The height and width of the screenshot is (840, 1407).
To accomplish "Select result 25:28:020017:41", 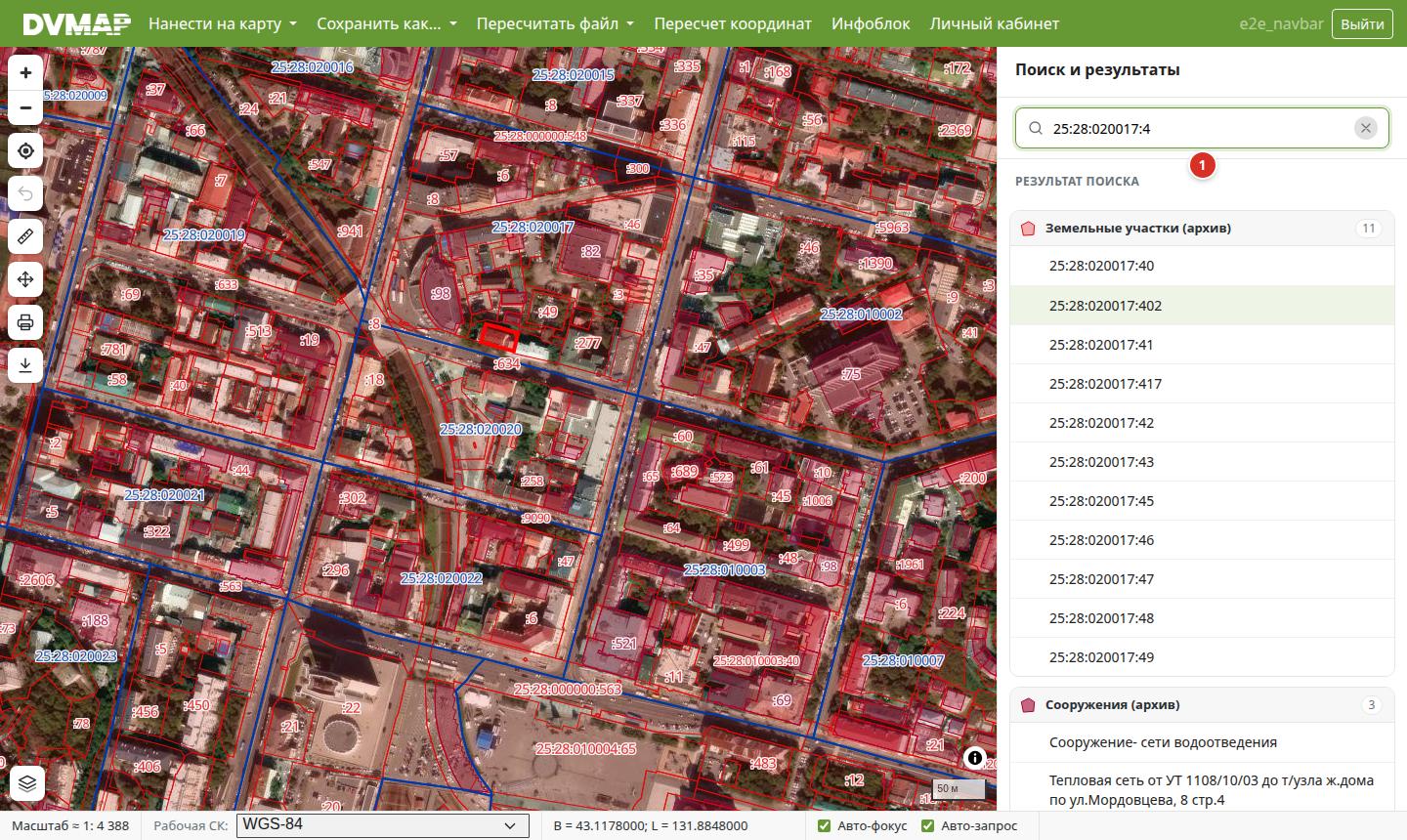I will 1202,345.
